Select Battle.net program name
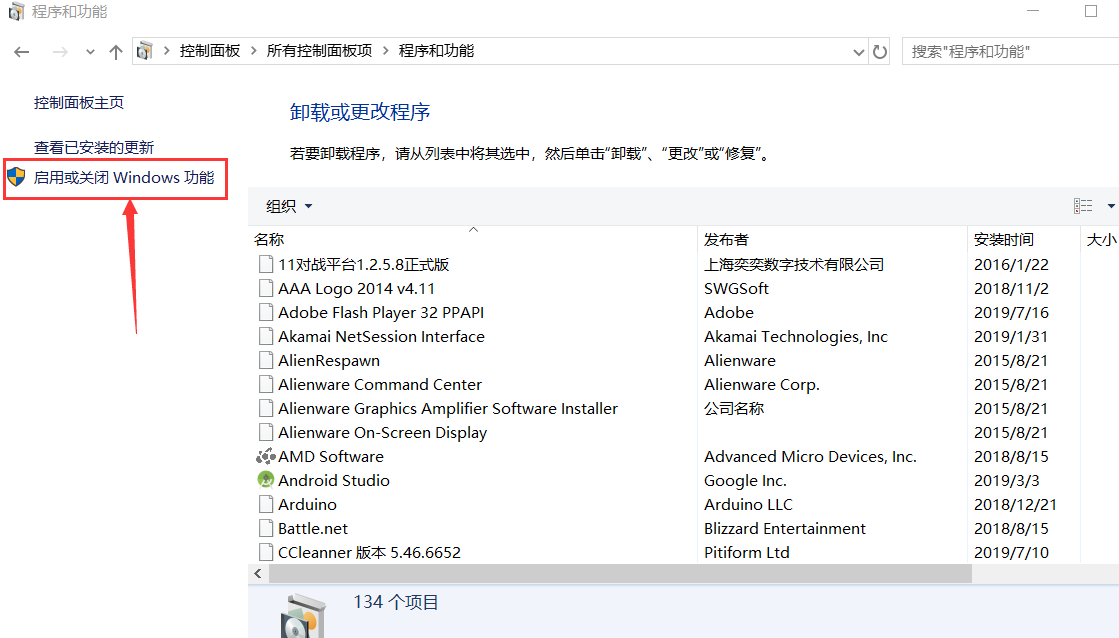1119x638 pixels. pos(313,529)
